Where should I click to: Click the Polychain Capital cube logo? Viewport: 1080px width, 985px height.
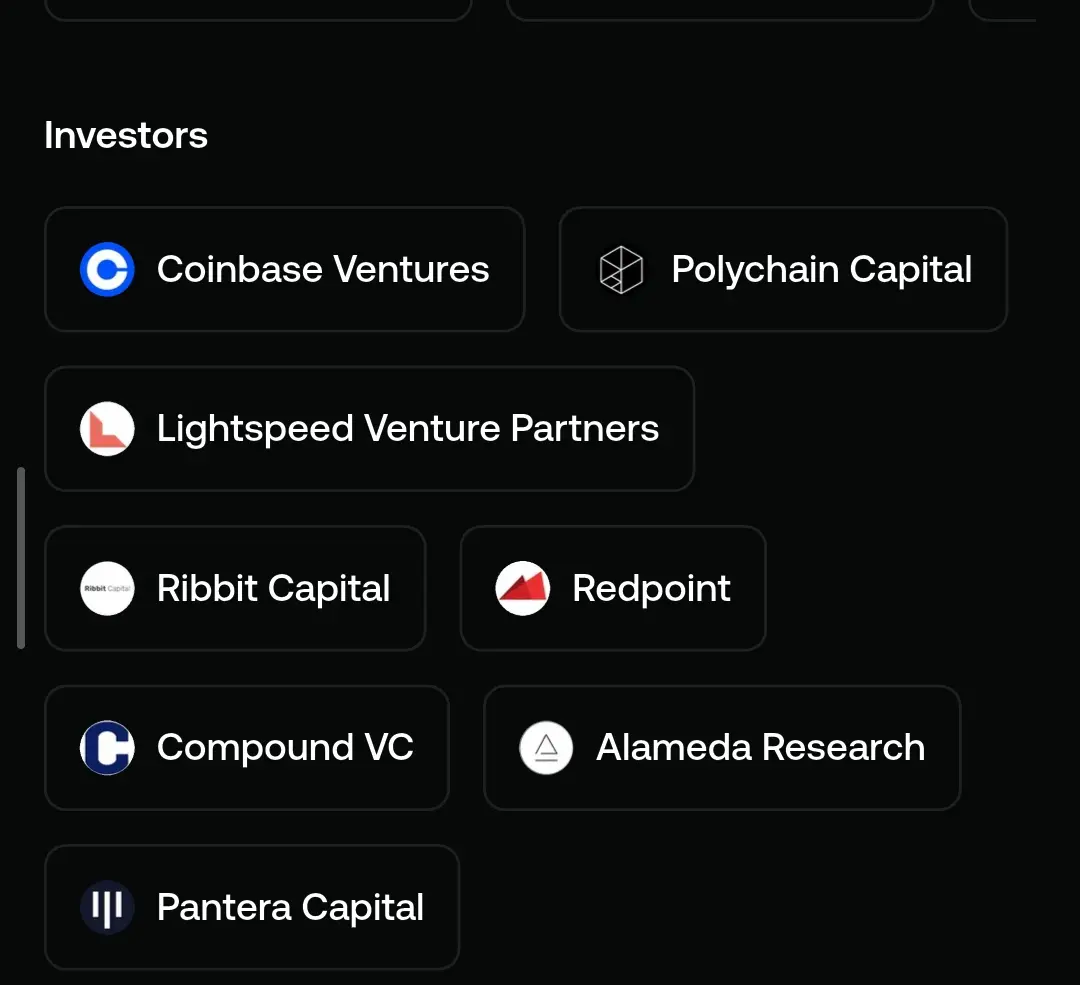621,269
